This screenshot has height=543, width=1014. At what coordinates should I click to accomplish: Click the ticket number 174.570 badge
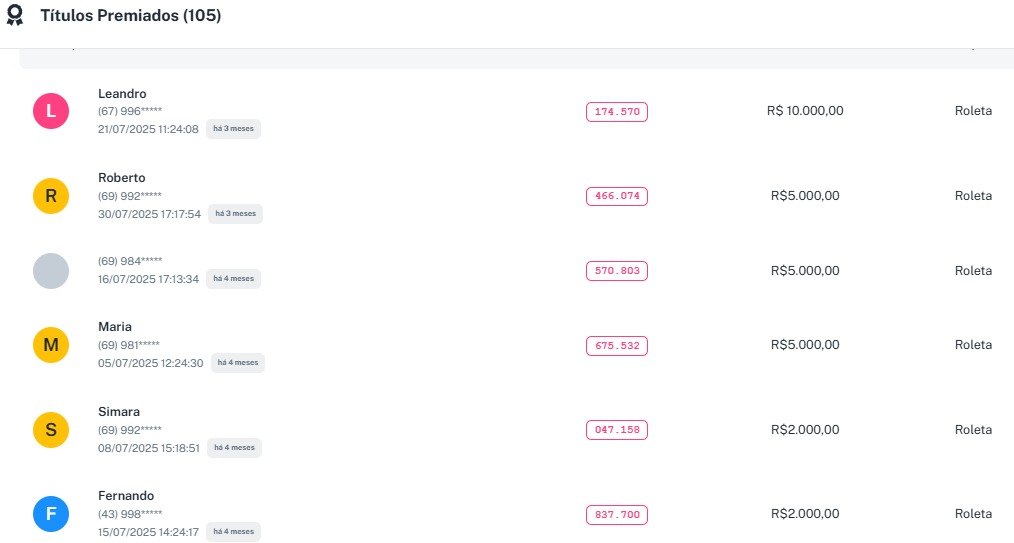click(x=617, y=111)
